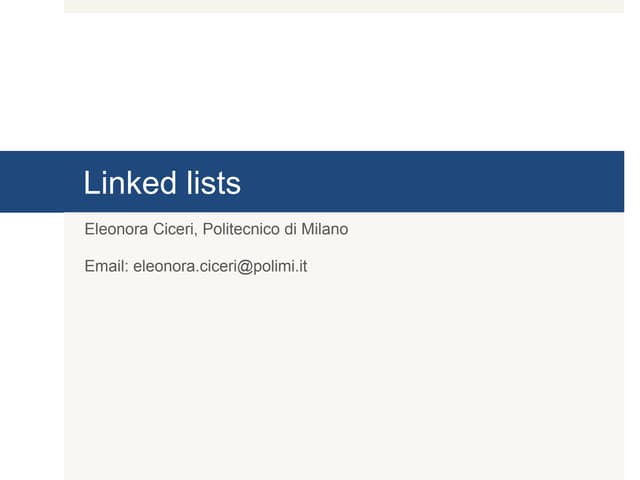The height and width of the screenshot is (480, 640).
Task: Click the "polimi.it" domain in the email
Action: pos(278,266)
